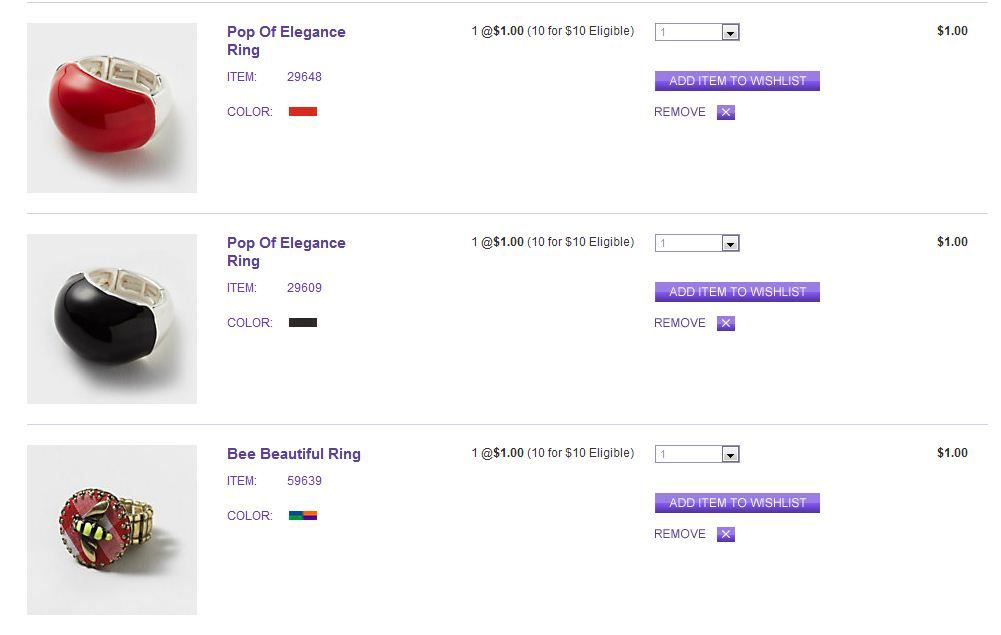1001x635 pixels.
Task: Click the X icon beside the red ring's Remove
Action: [x=726, y=112]
